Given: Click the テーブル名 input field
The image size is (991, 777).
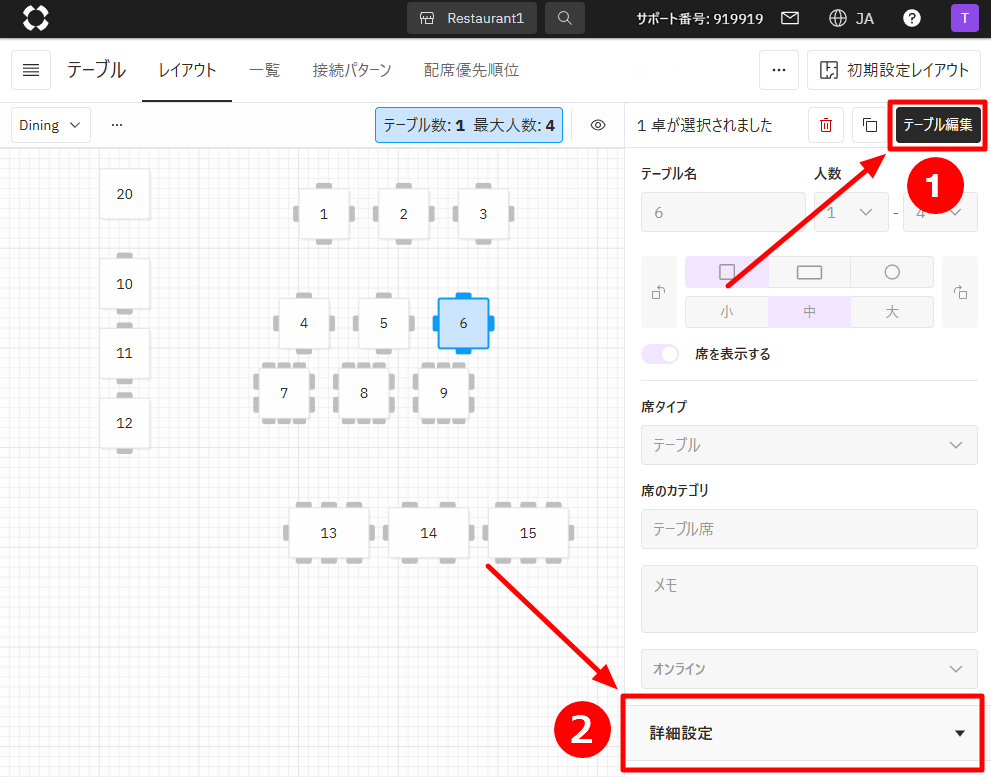Looking at the screenshot, I should pyautogui.click(x=723, y=212).
